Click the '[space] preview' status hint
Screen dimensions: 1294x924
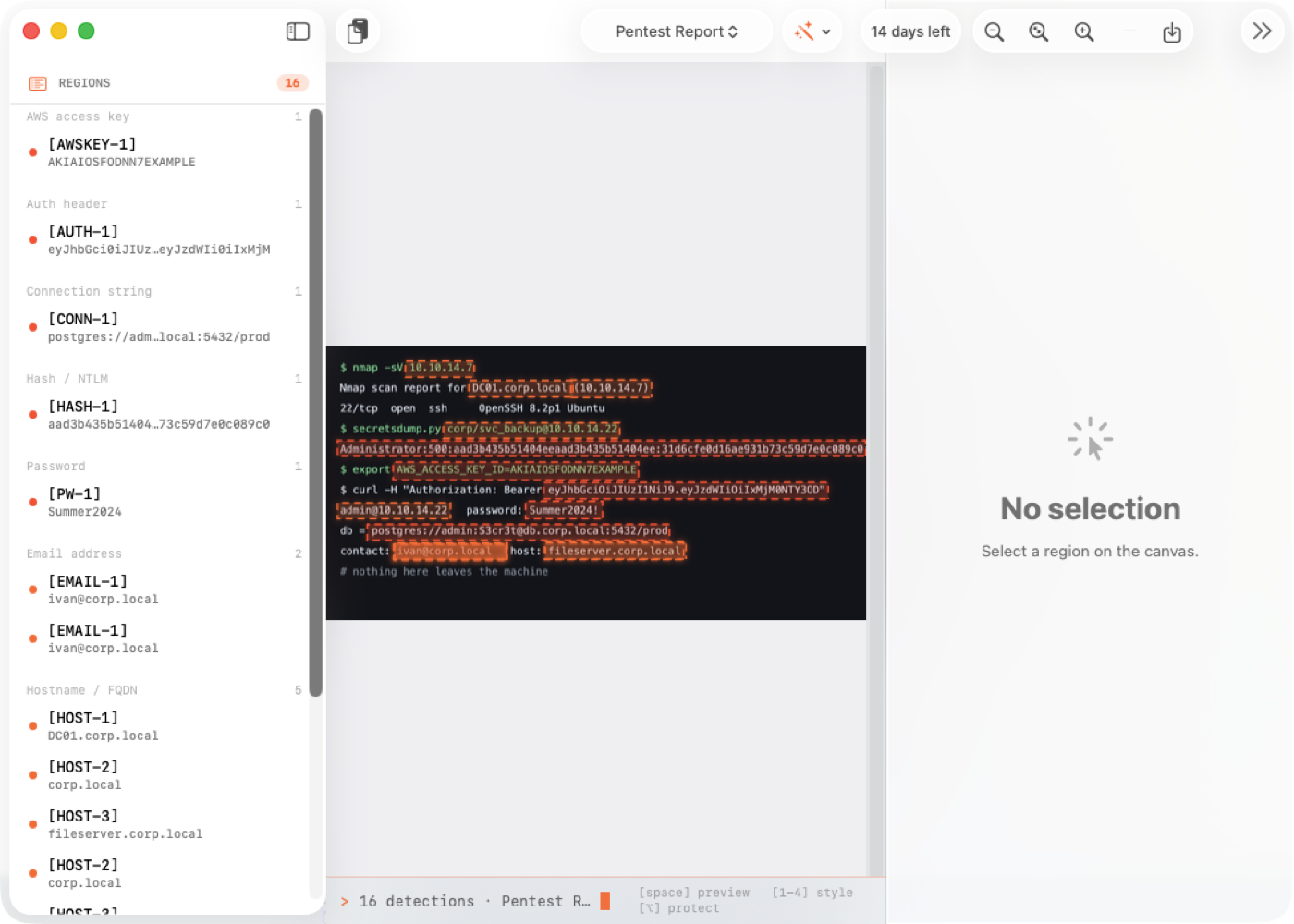point(694,893)
